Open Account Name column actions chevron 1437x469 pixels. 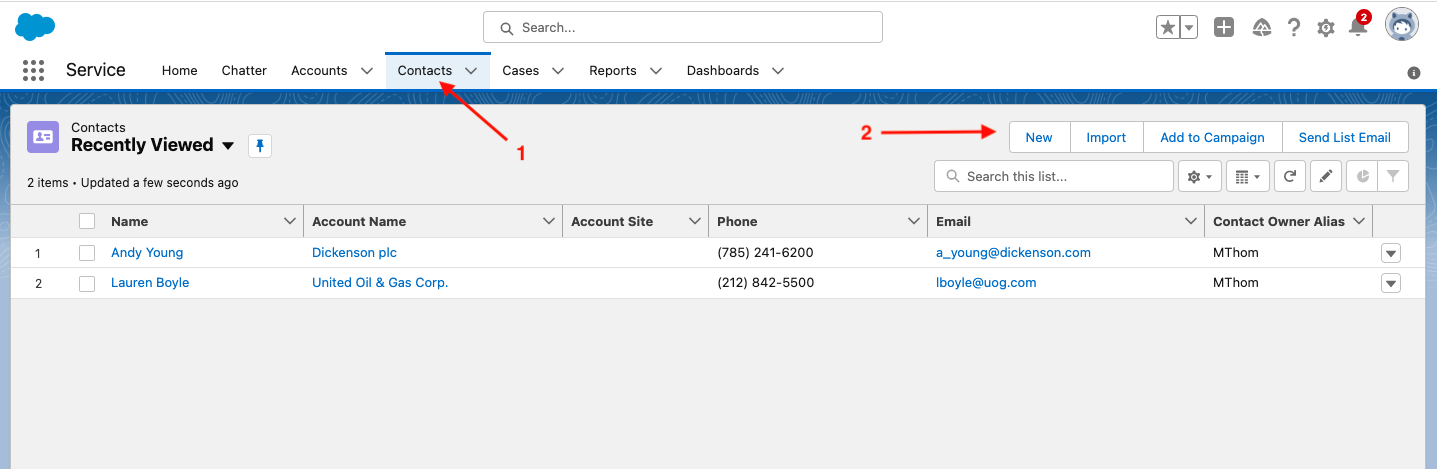[549, 221]
